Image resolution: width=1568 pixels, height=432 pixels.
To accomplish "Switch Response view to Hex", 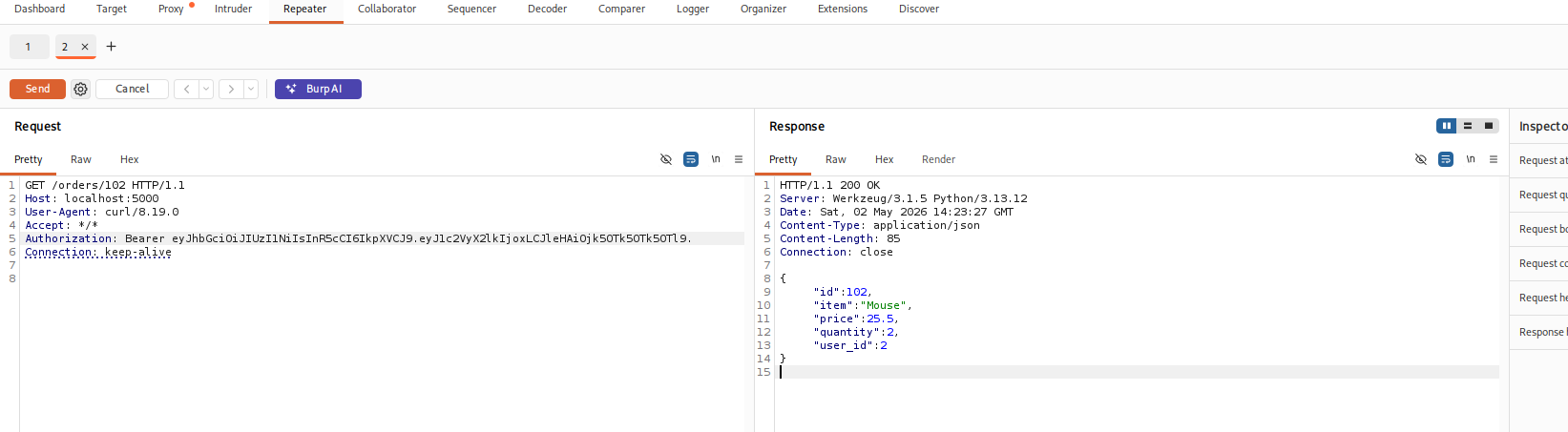I will (885, 159).
